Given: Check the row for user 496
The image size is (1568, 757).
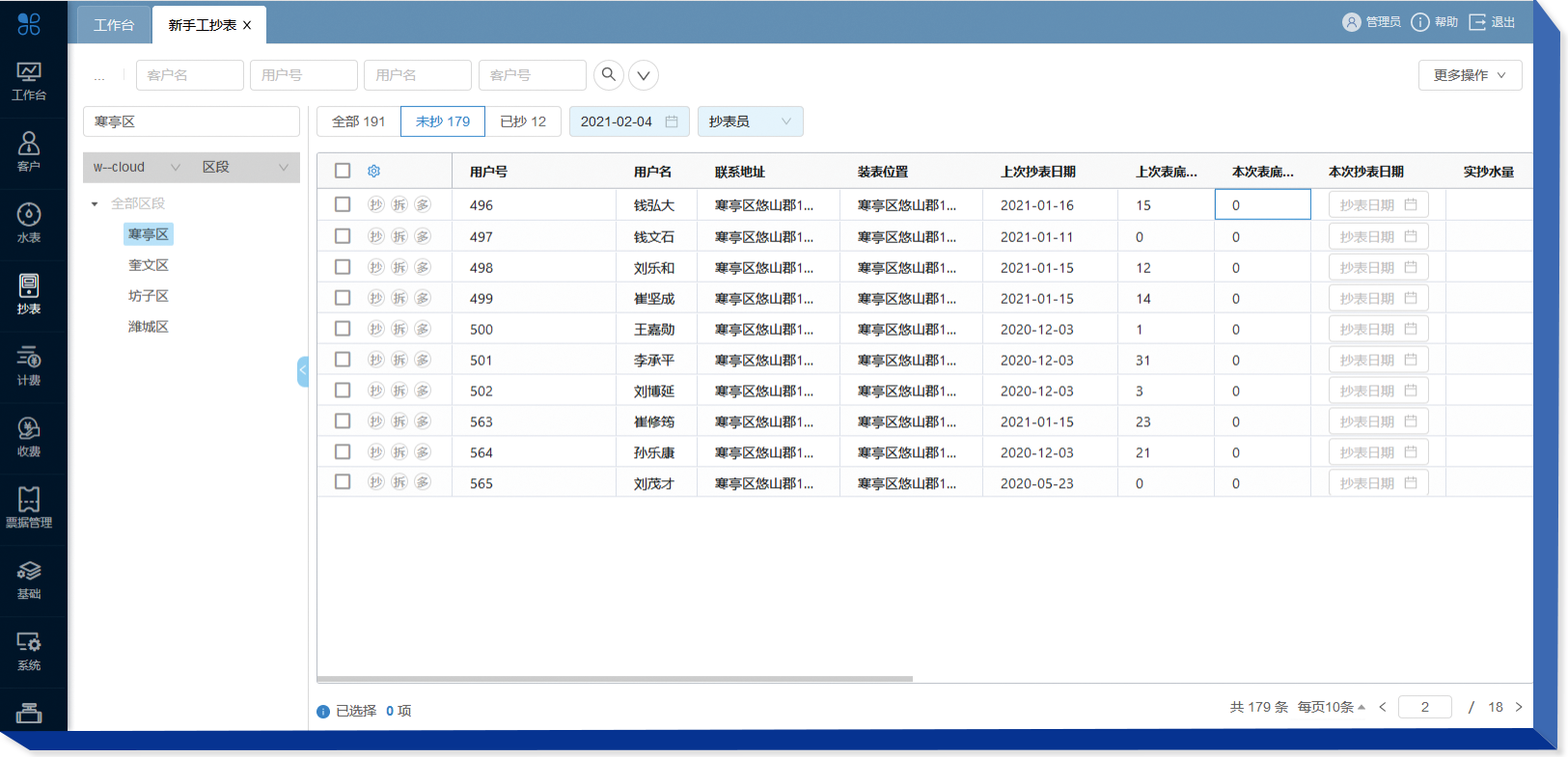Looking at the screenshot, I should 343,204.
